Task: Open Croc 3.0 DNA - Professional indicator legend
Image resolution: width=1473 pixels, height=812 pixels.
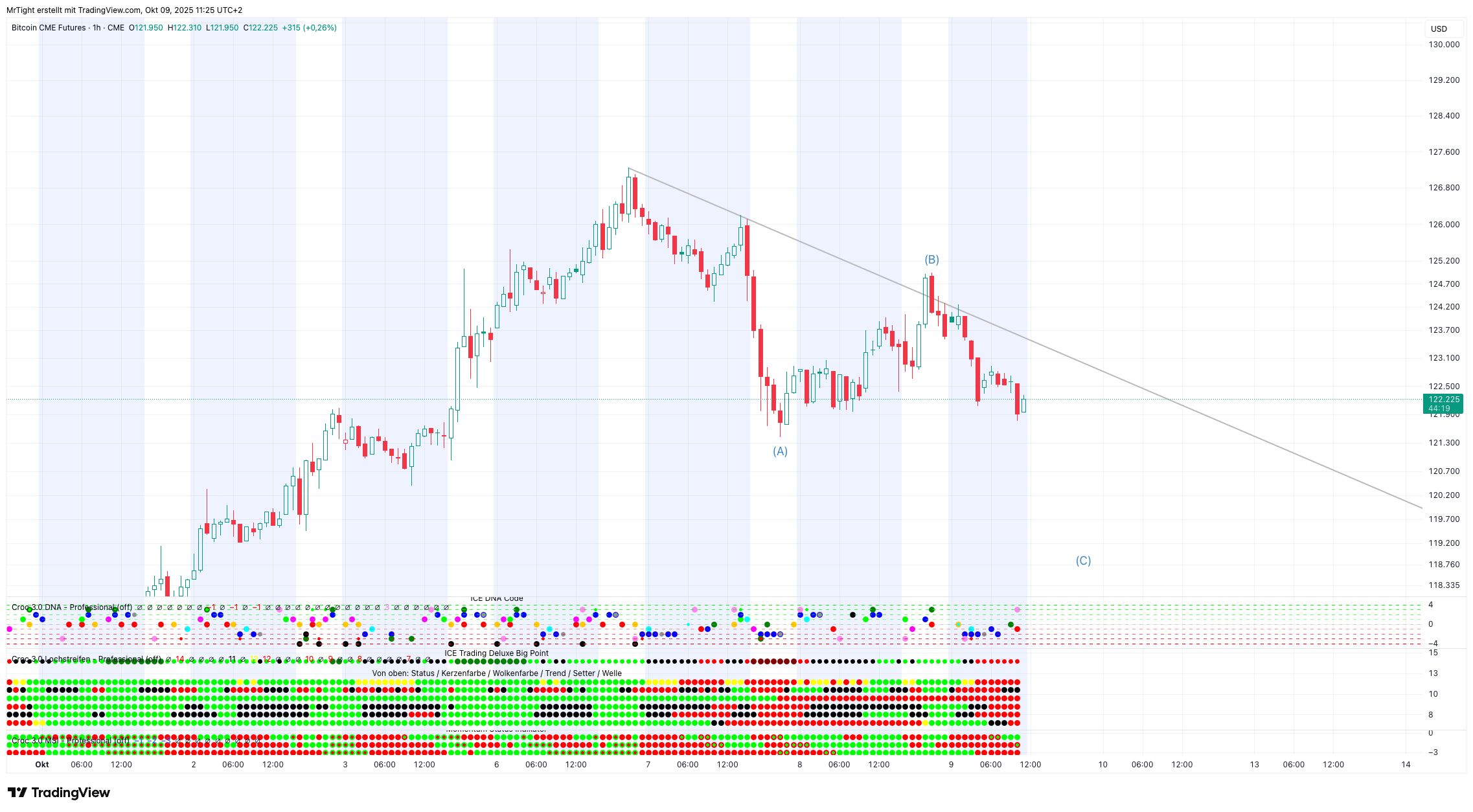Action: pyautogui.click(x=71, y=607)
